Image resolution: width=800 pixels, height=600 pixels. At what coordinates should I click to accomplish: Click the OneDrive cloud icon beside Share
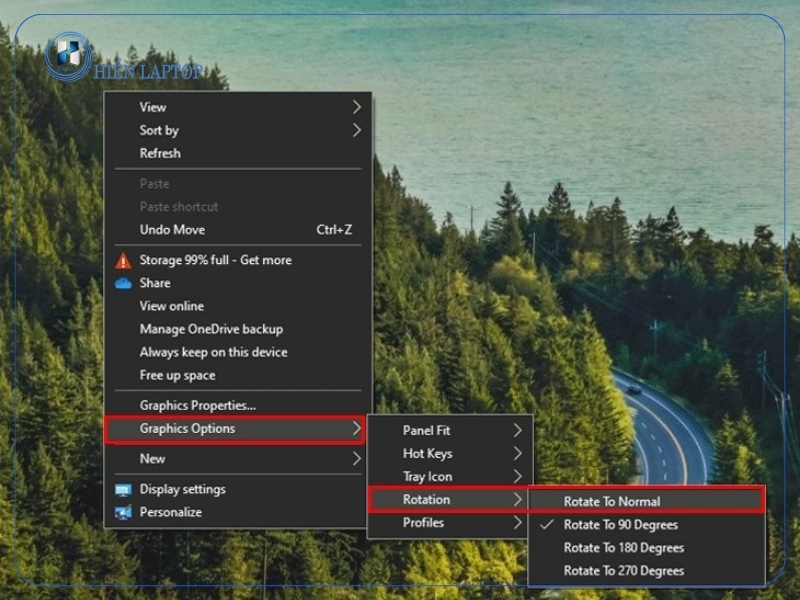(123, 283)
